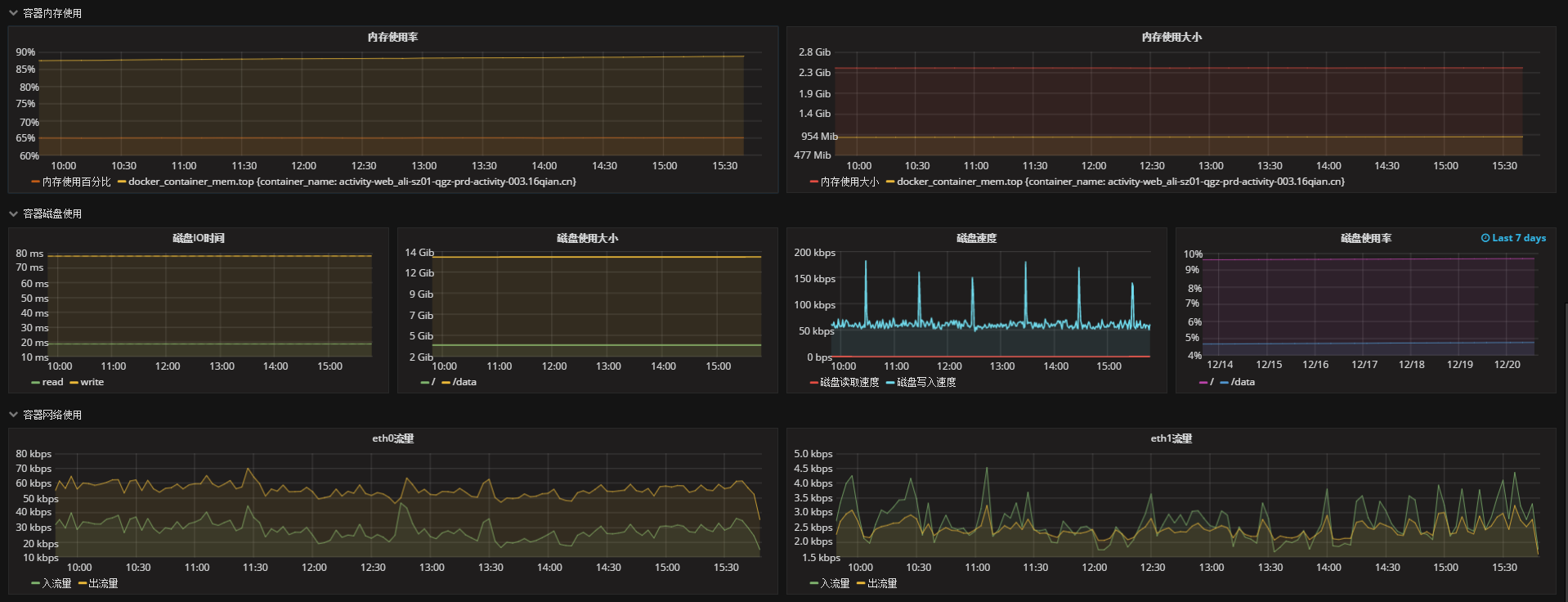This screenshot has width=1568, height=602.
Task: Toggle the 磁盘写入速度 legend series
Action: [x=926, y=382]
